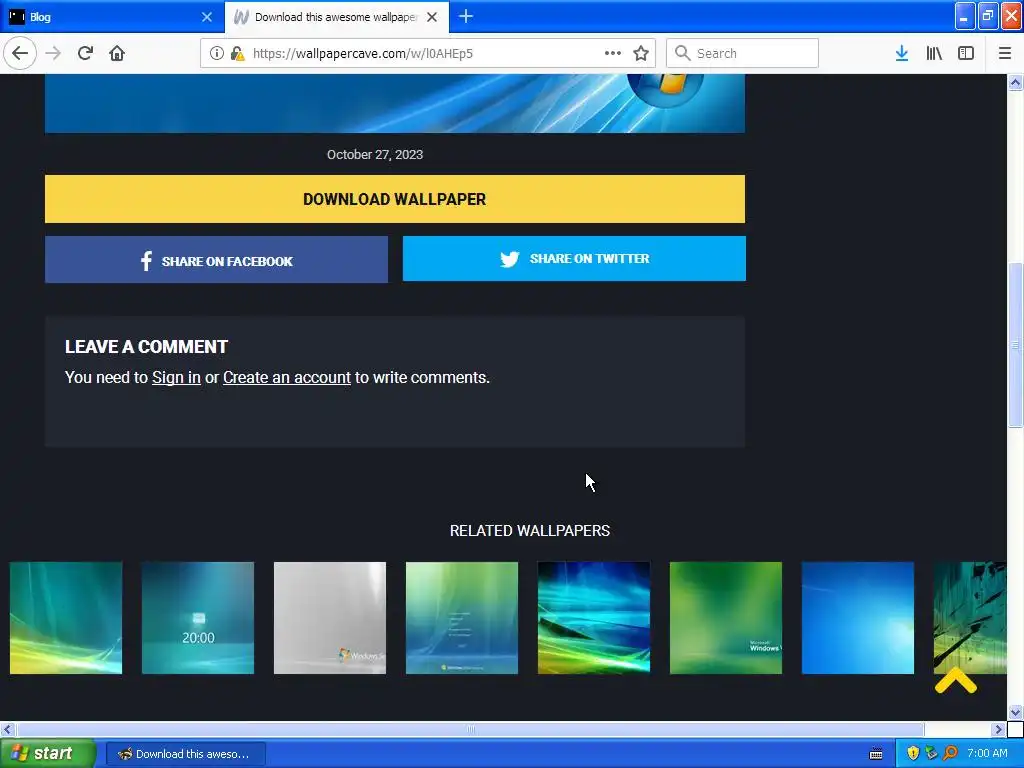Toggle the sidebar view icon
1024x768 pixels.
coord(966,53)
